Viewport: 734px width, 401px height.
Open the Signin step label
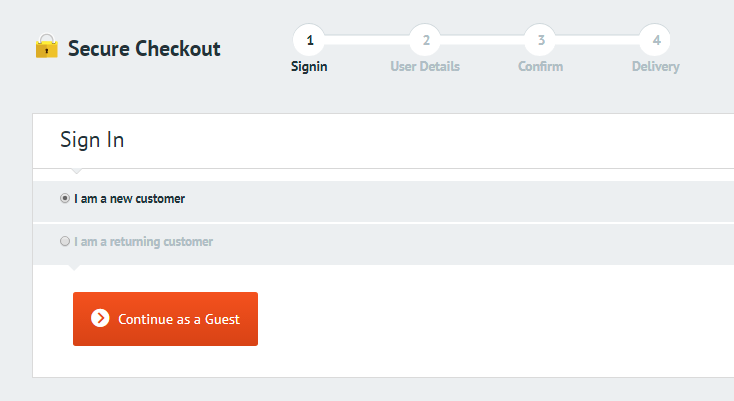(309, 67)
